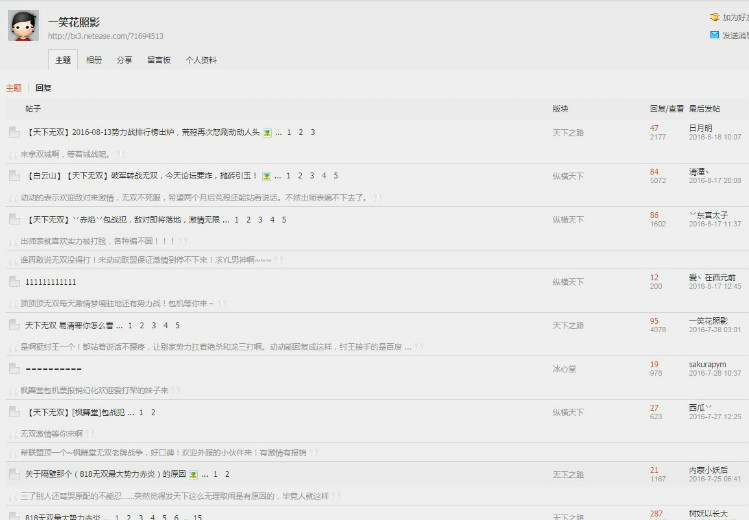Click reply snippet 未拿双城啊，等着城战呢
The width and height of the screenshot is (749, 520).
65,154
